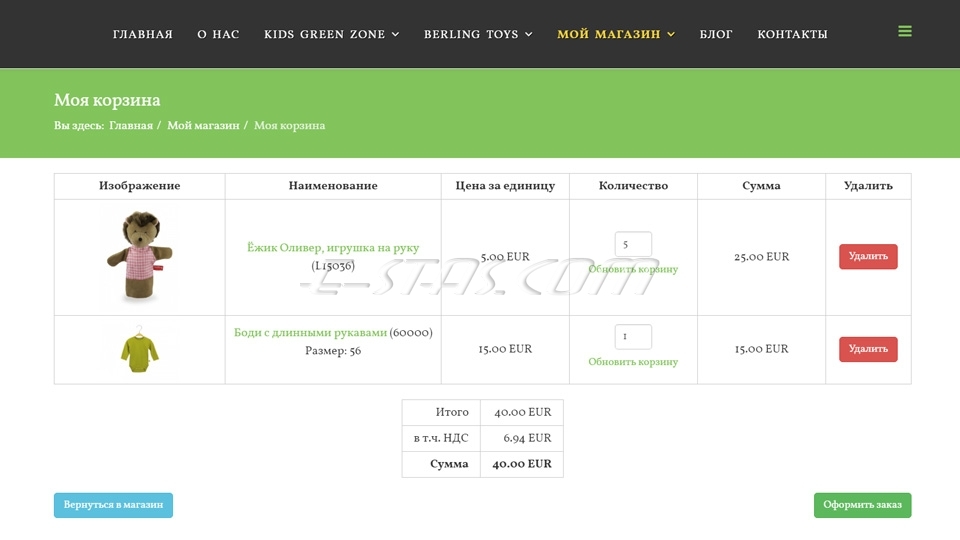
Task: Click the Размер: 56 text
Action: (x=333, y=351)
